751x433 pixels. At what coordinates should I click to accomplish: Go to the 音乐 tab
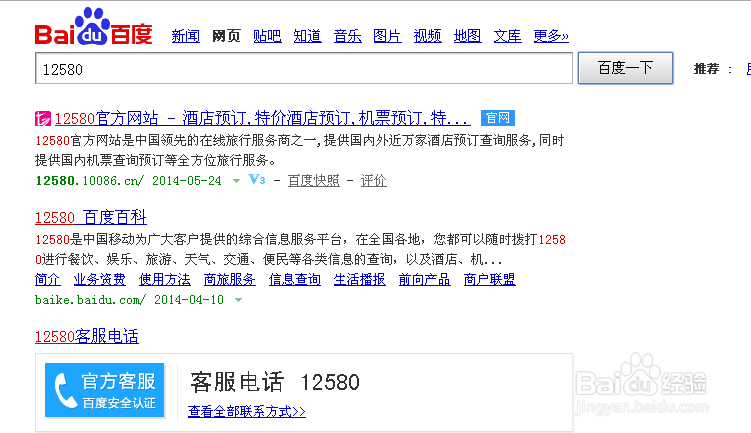click(348, 36)
